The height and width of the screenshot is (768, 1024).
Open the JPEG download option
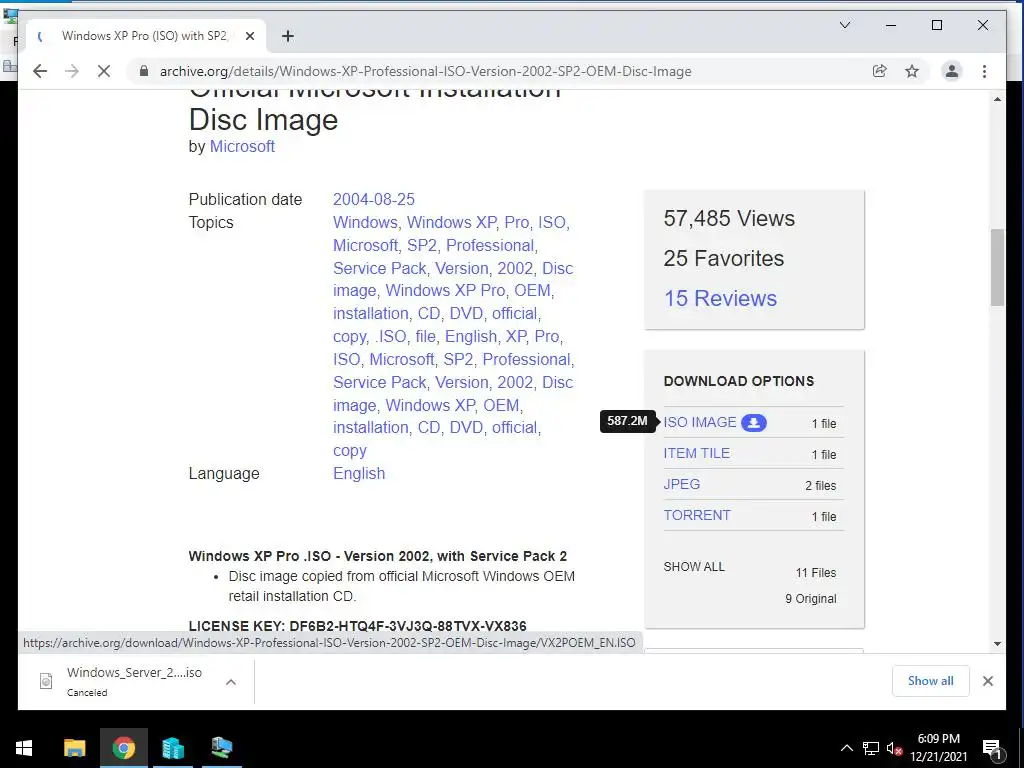click(x=682, y=484)
